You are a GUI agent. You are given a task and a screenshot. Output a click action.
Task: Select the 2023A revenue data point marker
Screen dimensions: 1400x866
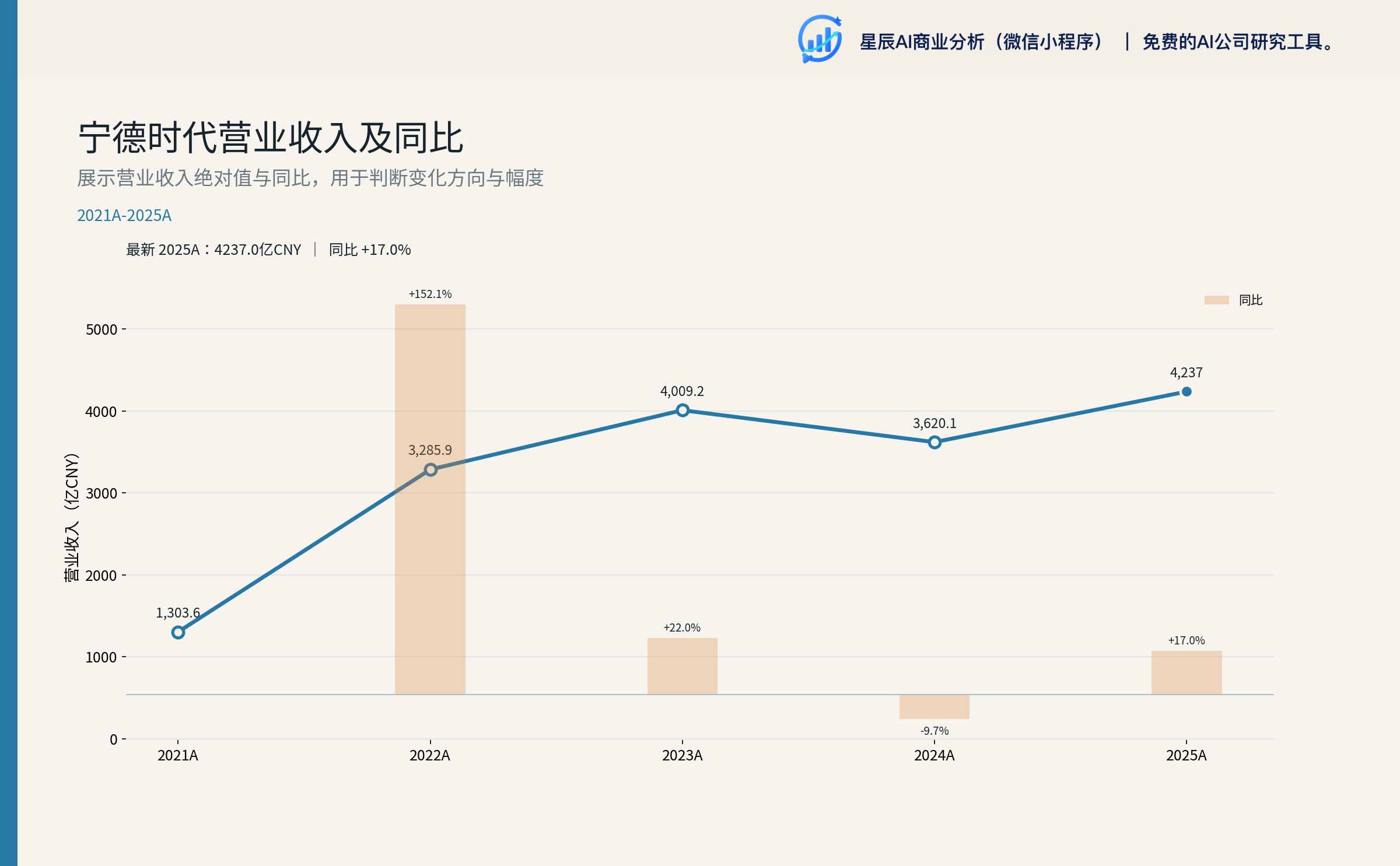[682, 410]
